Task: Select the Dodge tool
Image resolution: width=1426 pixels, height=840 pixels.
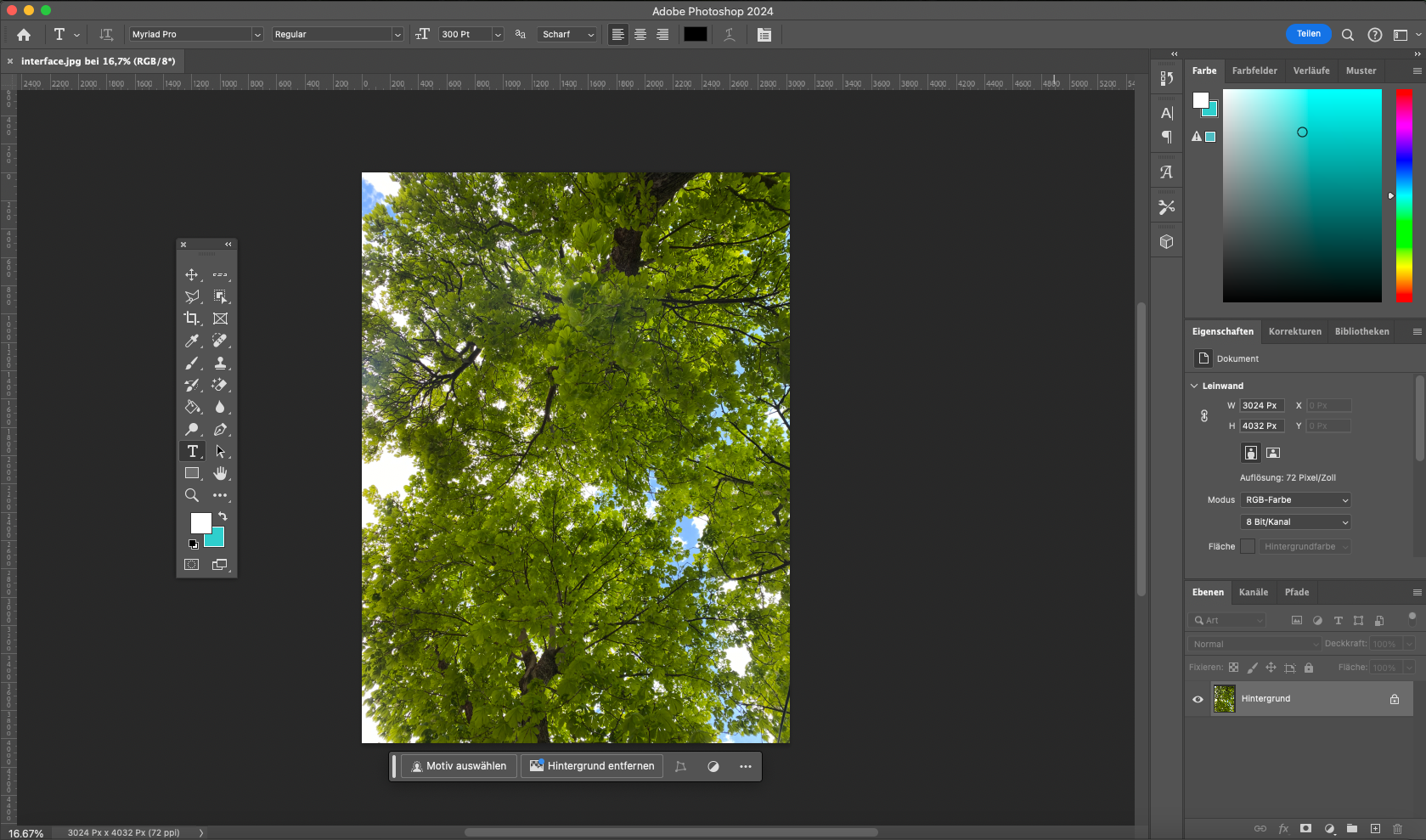Action: click(x=192, y=429)
